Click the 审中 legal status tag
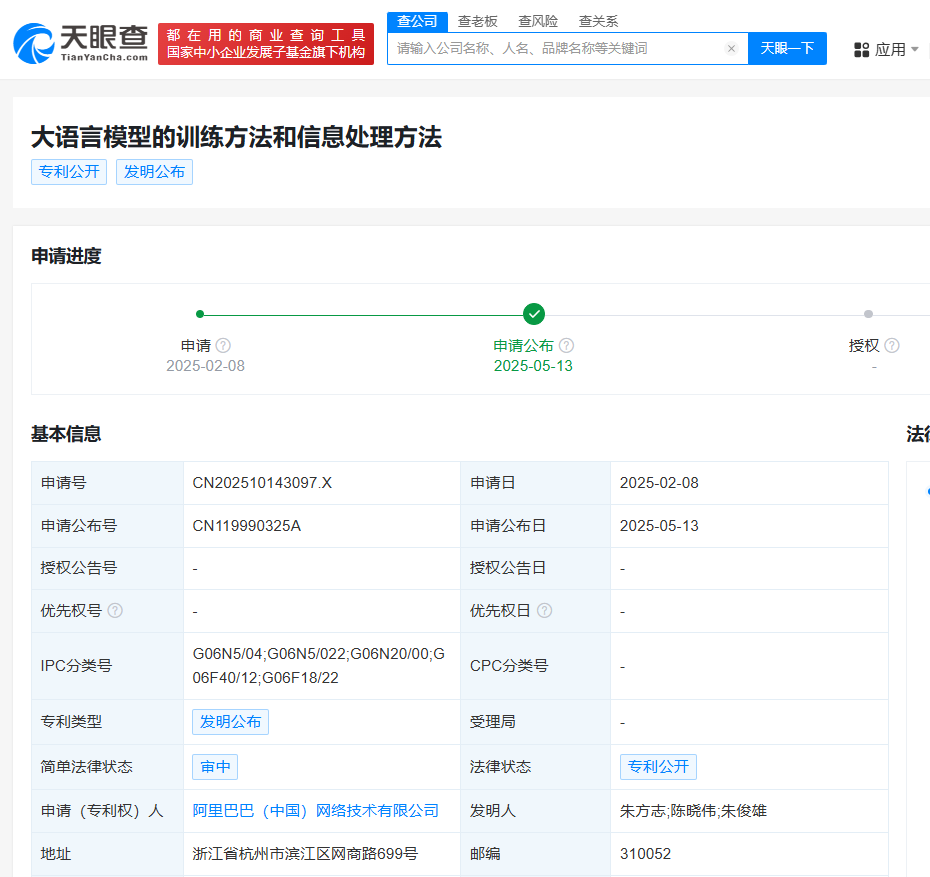This screenshot has width=930, height=877. tap(215, 766)
